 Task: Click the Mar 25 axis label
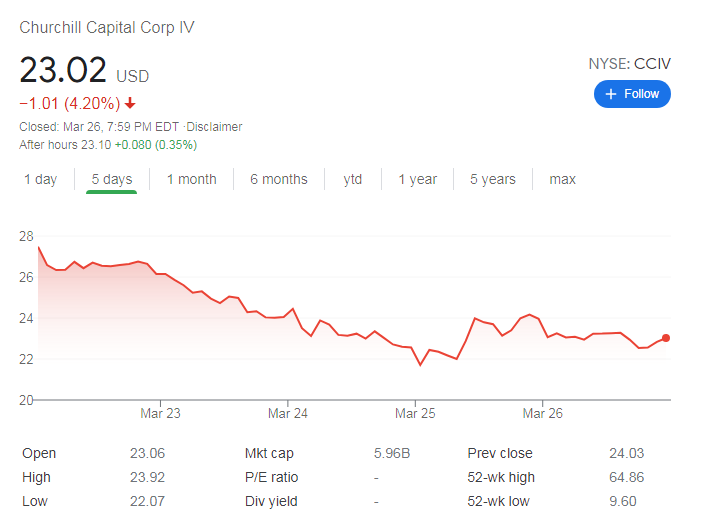415,413
